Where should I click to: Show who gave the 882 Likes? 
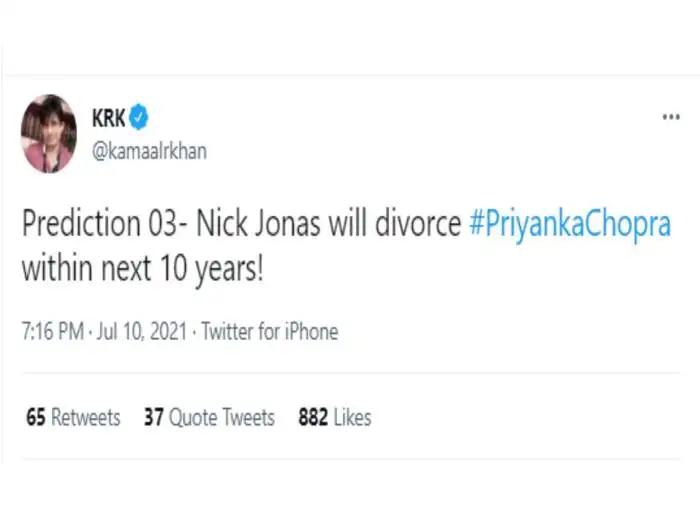coord(334,417)
